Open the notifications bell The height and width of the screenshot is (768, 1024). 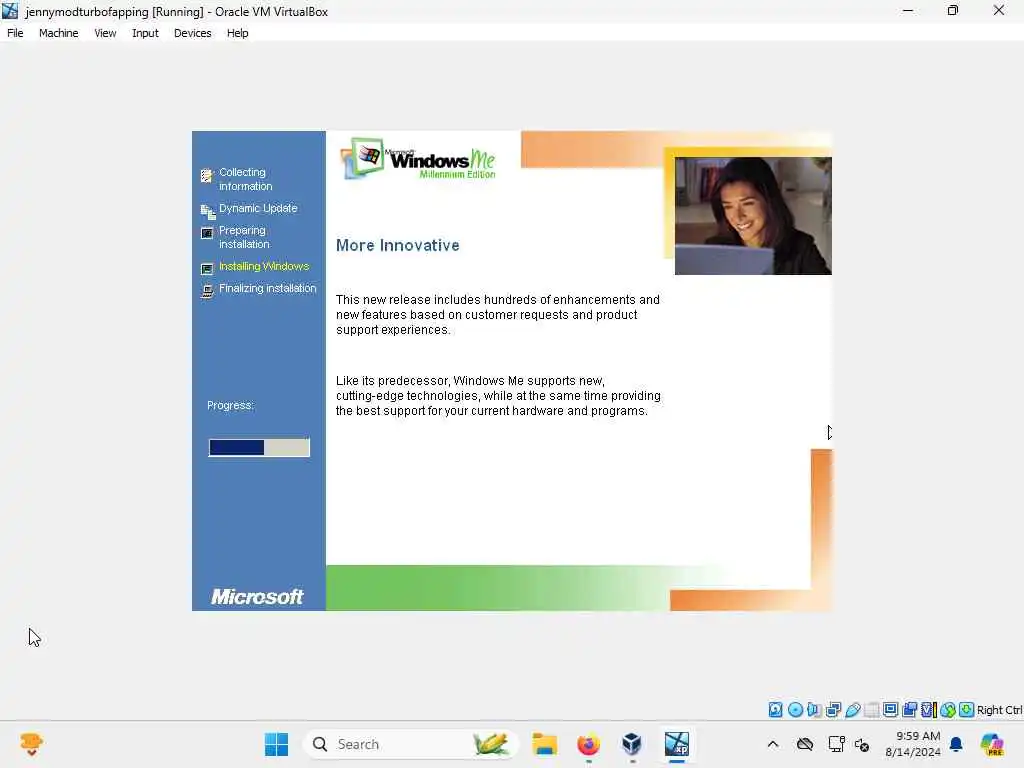click(956, 744)
